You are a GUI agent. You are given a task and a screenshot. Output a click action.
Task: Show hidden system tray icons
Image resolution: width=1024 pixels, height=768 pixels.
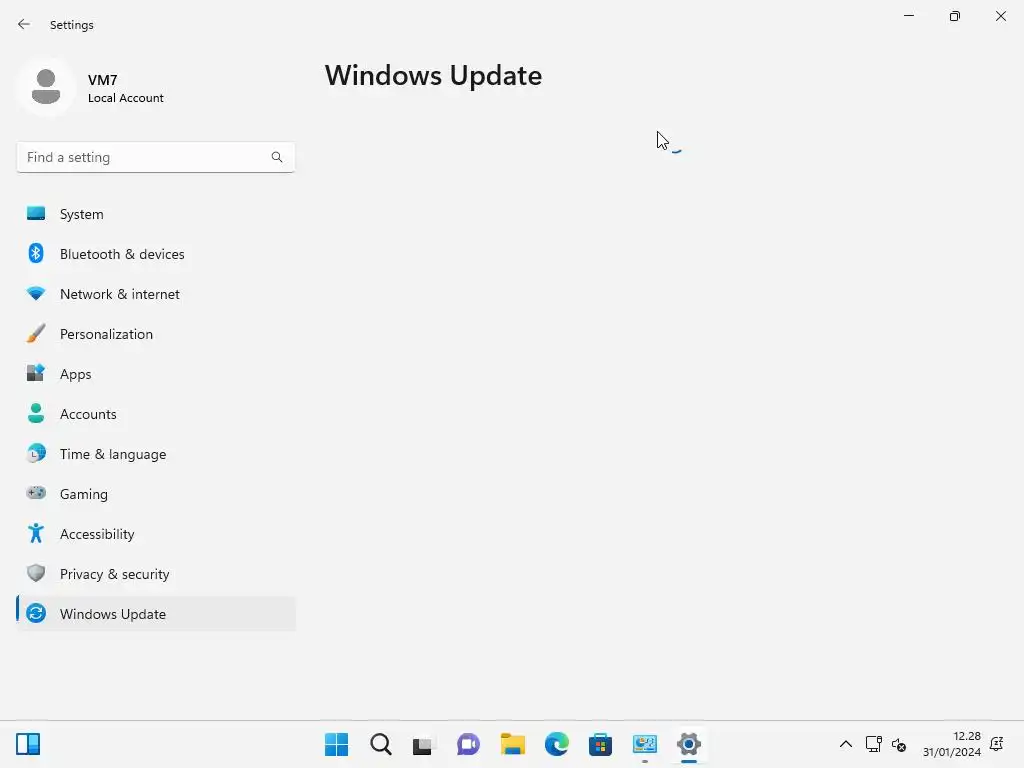[846, 744]
